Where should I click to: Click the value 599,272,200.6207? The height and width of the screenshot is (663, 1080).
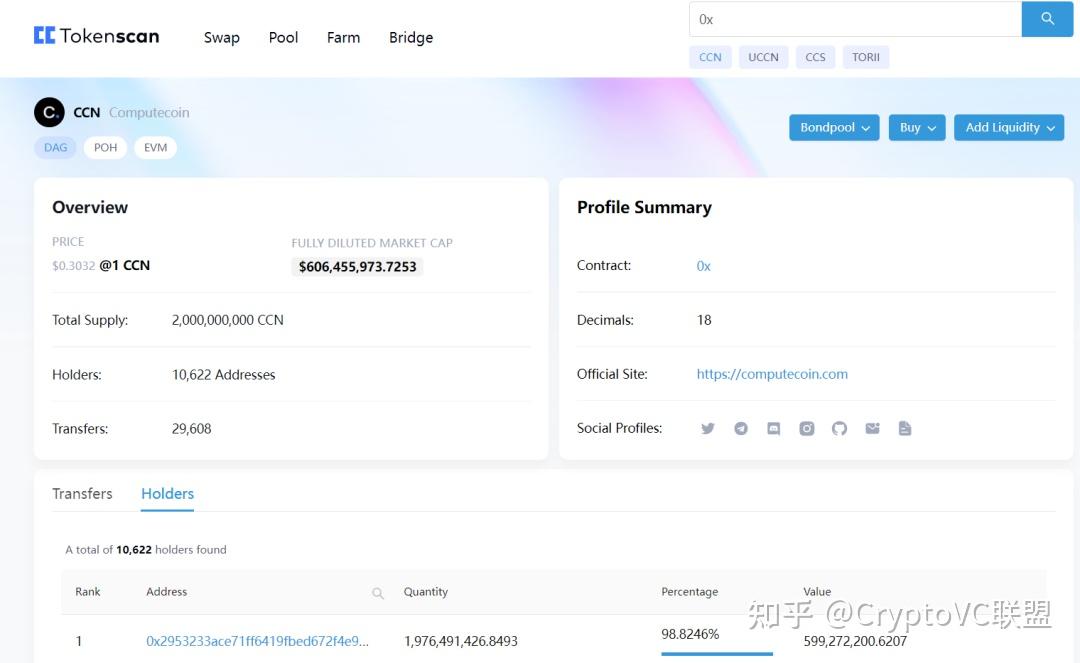coord(855,641)
